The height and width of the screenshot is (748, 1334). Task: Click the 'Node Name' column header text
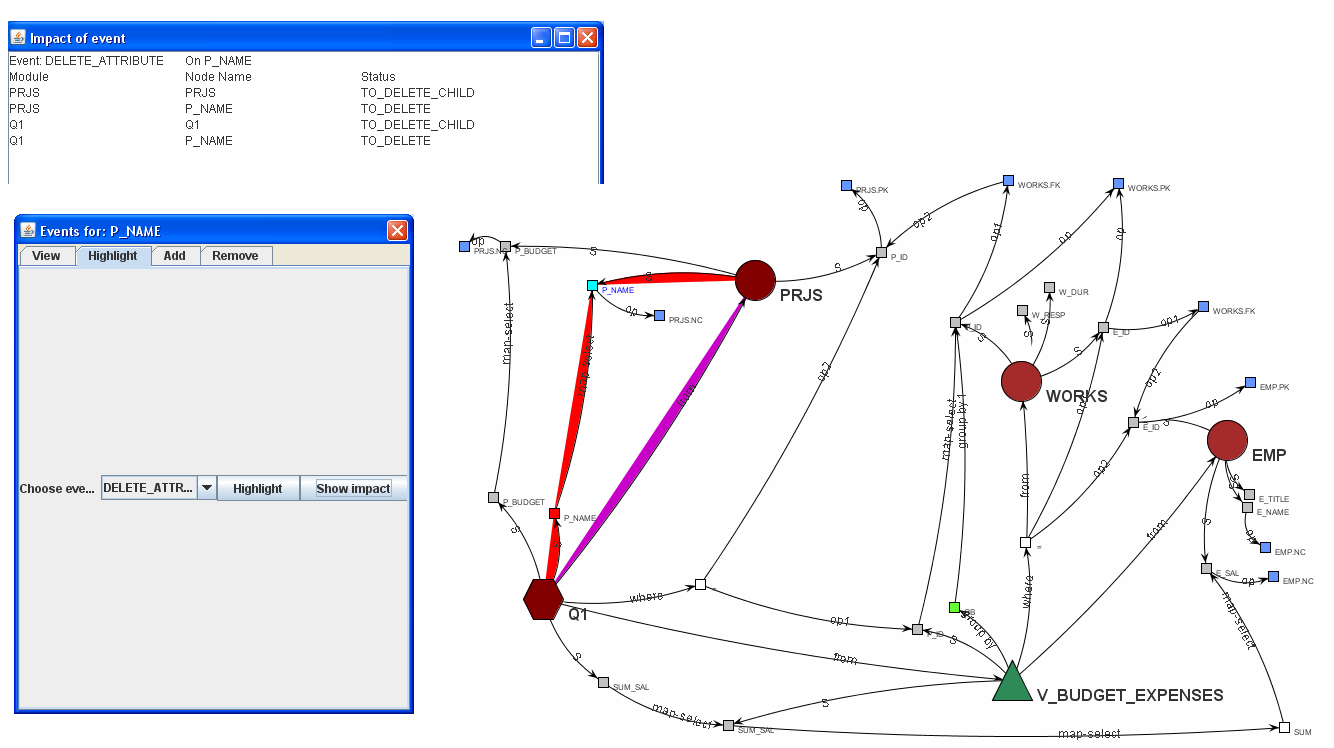218,77
